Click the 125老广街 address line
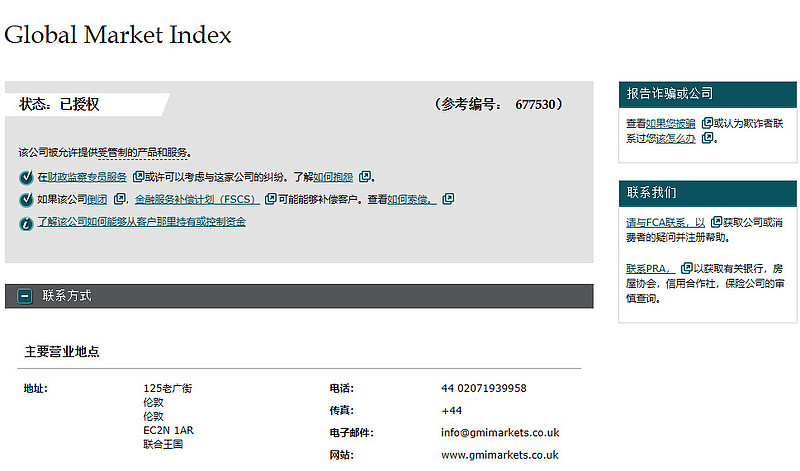 click(x=167, y=388)
